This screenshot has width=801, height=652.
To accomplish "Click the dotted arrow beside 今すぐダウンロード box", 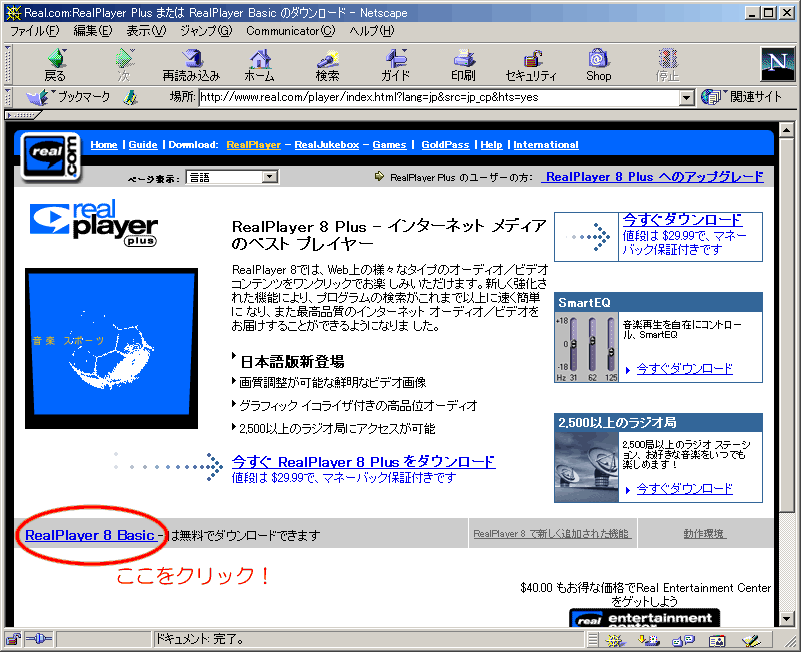I will coord(588,237).
